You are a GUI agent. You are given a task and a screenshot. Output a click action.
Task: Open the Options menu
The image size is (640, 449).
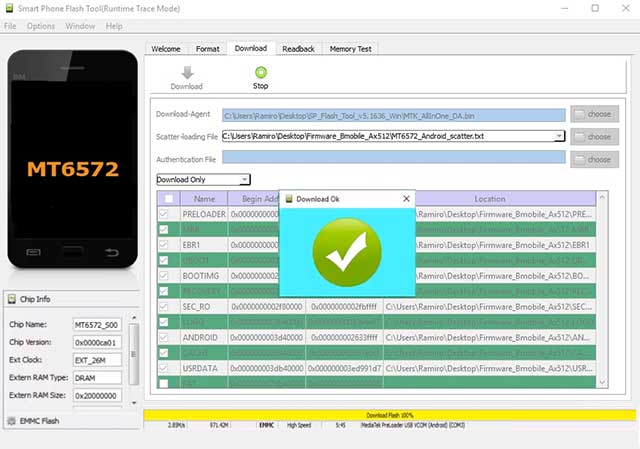tap(41, 26)
